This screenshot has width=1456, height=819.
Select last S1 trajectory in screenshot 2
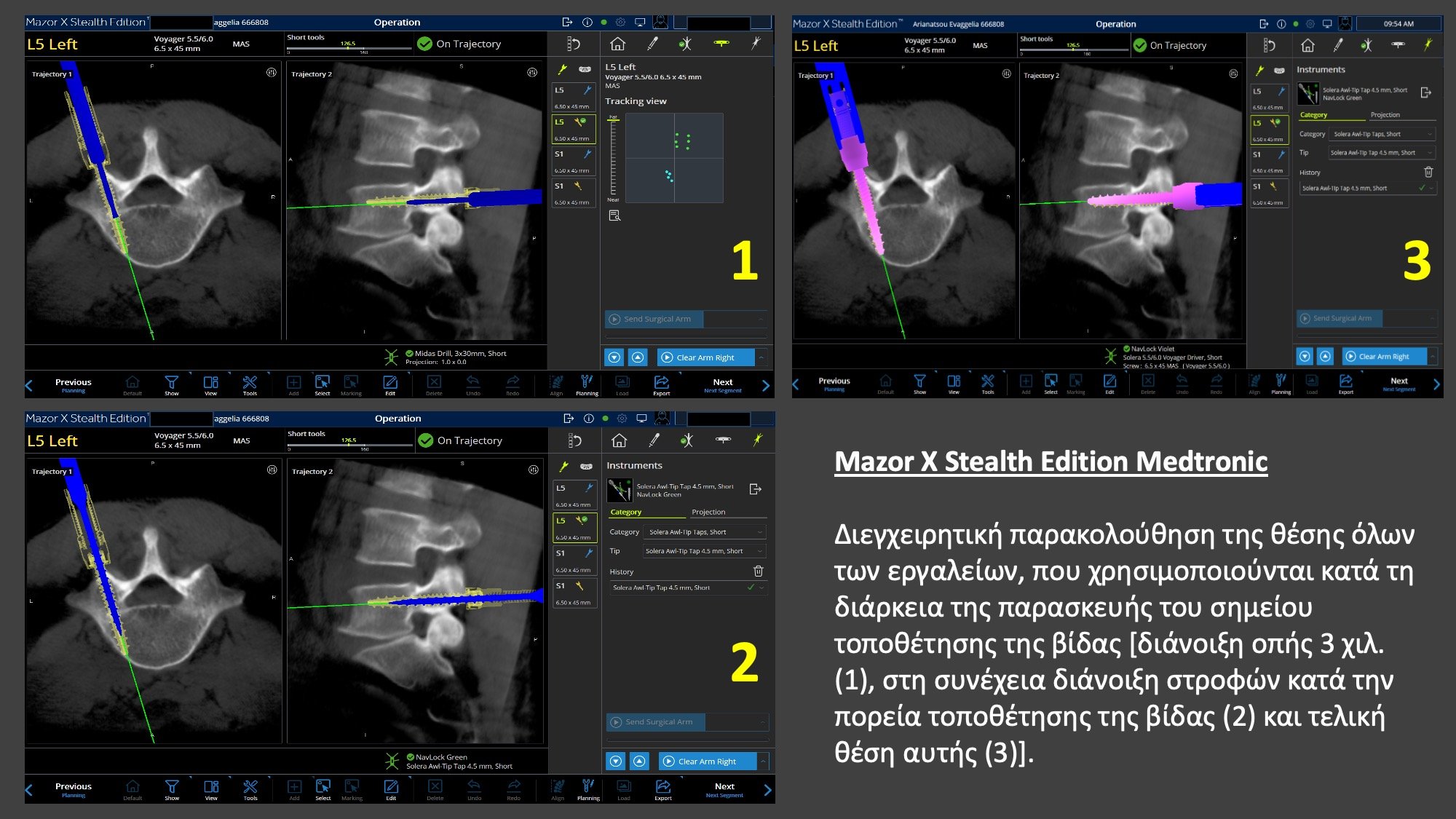pyautogui.click(x=575, y=593)
